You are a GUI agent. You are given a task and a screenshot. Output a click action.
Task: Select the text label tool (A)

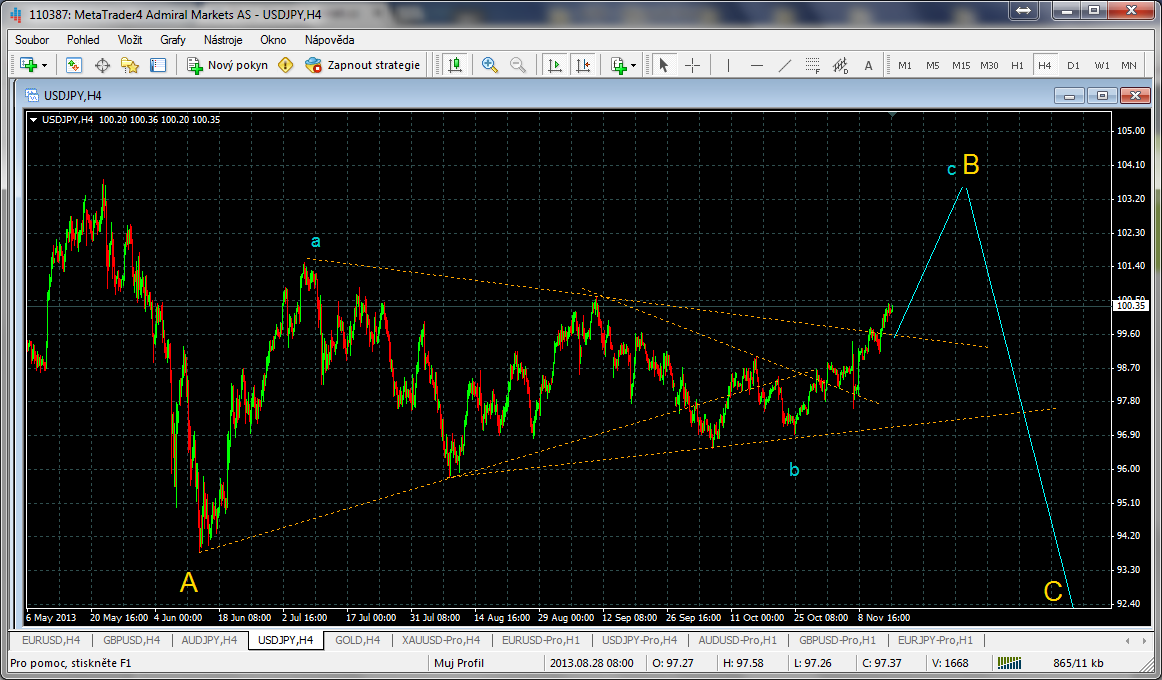click(x=868, y=65)
